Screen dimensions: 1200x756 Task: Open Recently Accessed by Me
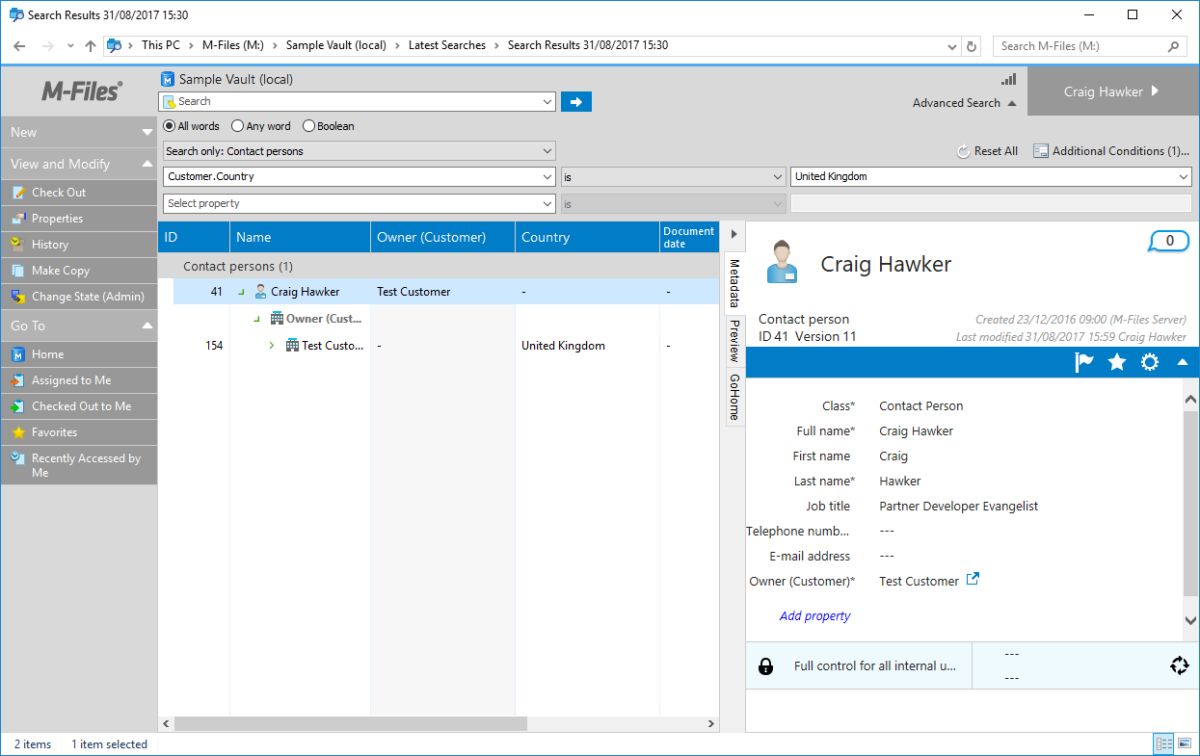click(x=78, y=465)
